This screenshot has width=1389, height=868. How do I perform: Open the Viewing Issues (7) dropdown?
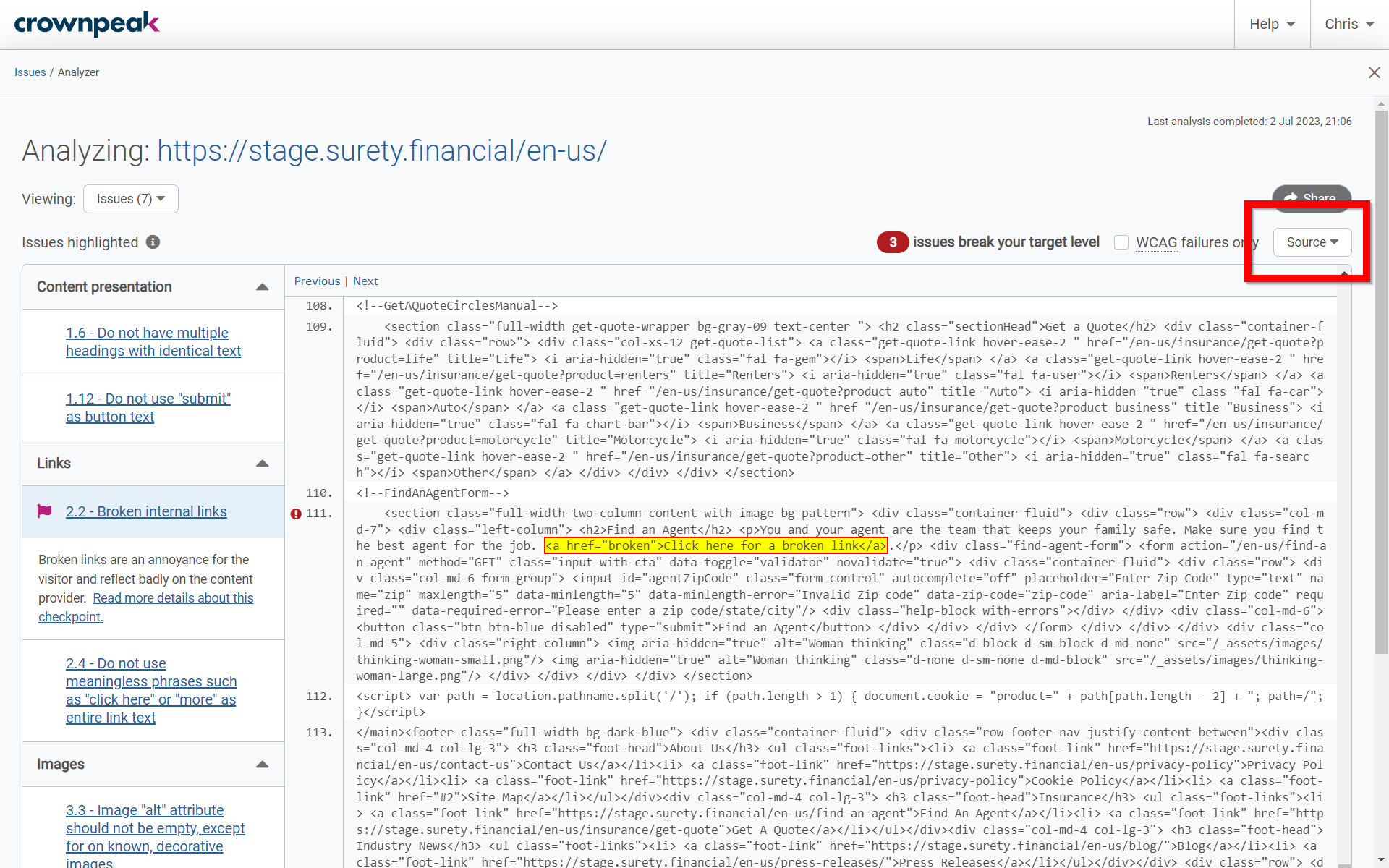tap(131, 199)
